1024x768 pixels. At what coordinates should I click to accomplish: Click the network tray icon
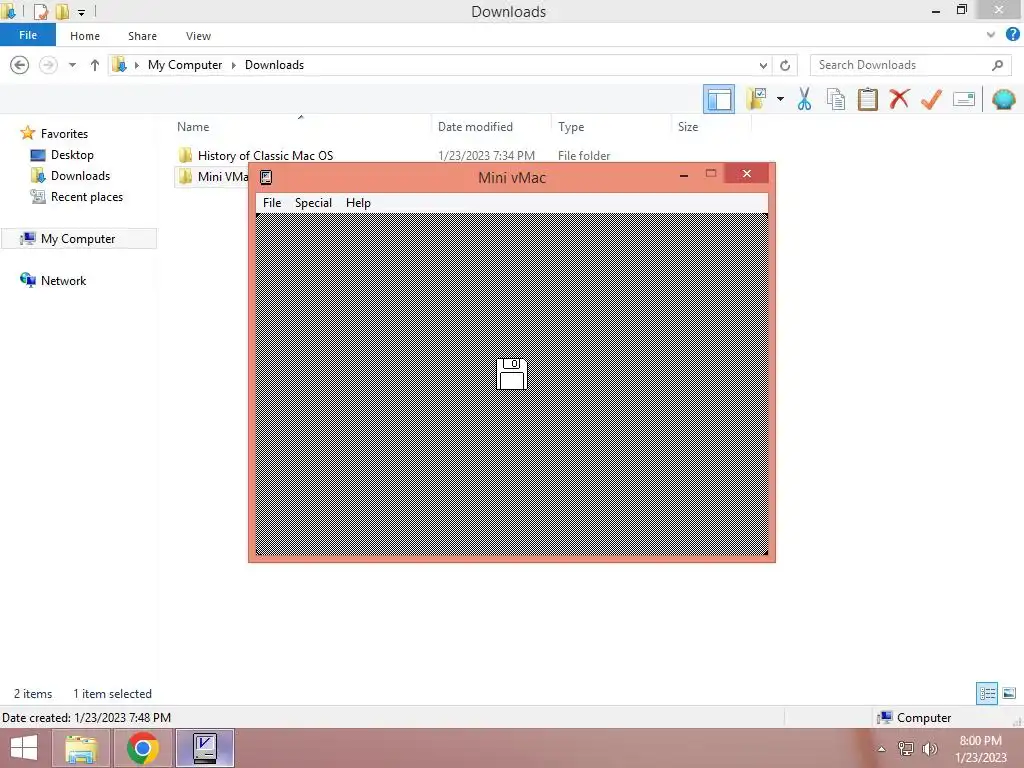(x=906, y=749)
